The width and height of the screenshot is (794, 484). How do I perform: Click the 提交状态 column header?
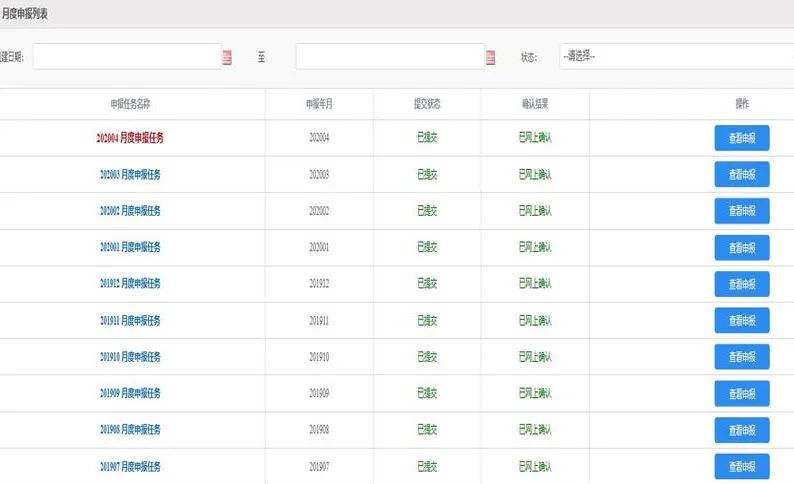click(427, 104)
